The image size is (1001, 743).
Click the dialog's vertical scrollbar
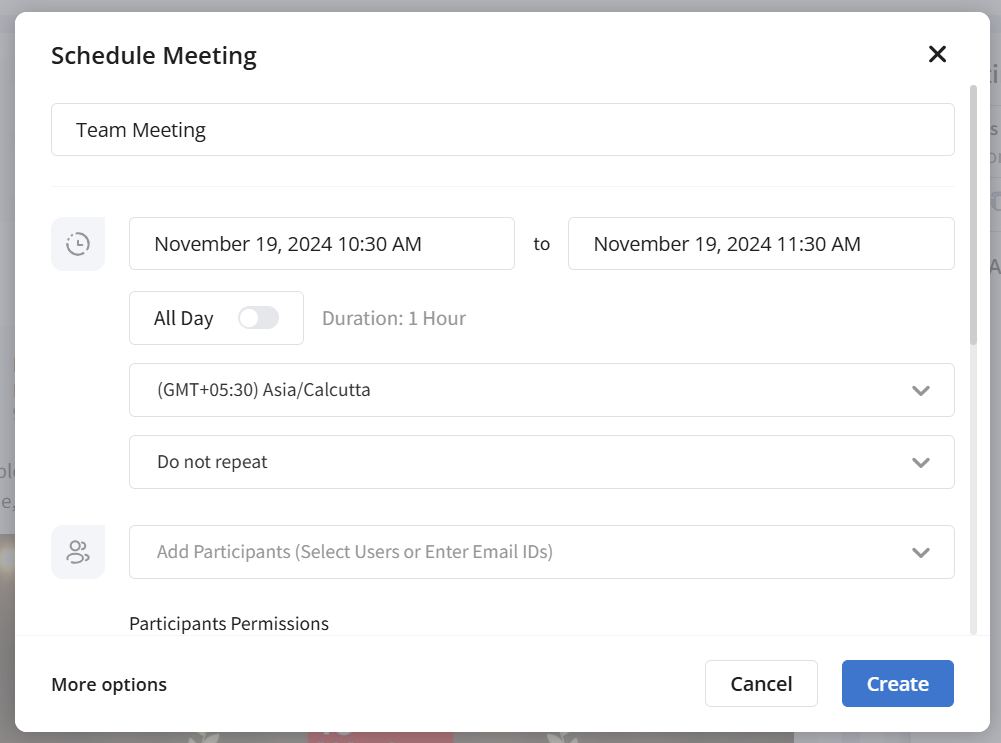click(x=973, y=215)
